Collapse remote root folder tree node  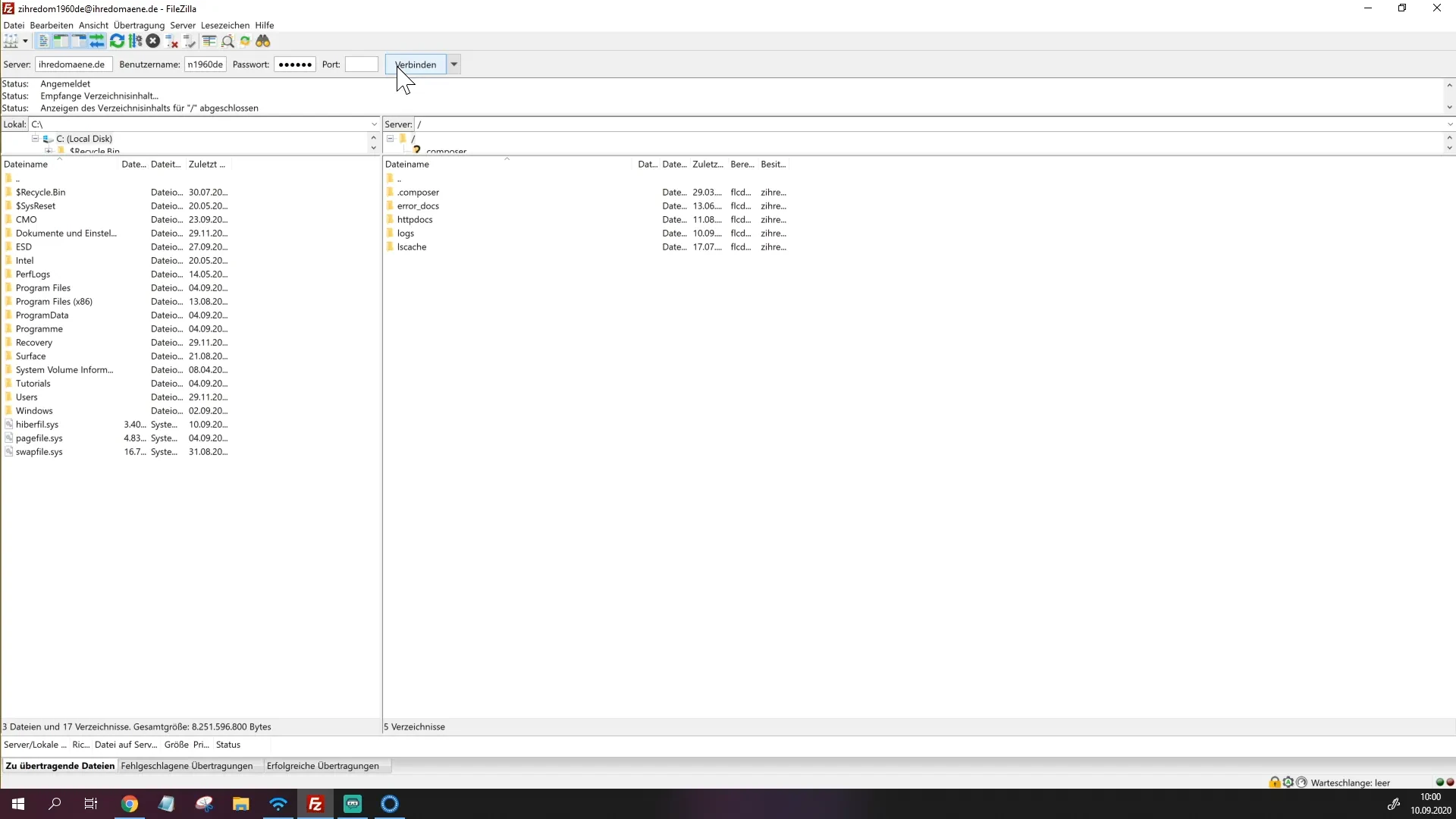tap(390, 139)
